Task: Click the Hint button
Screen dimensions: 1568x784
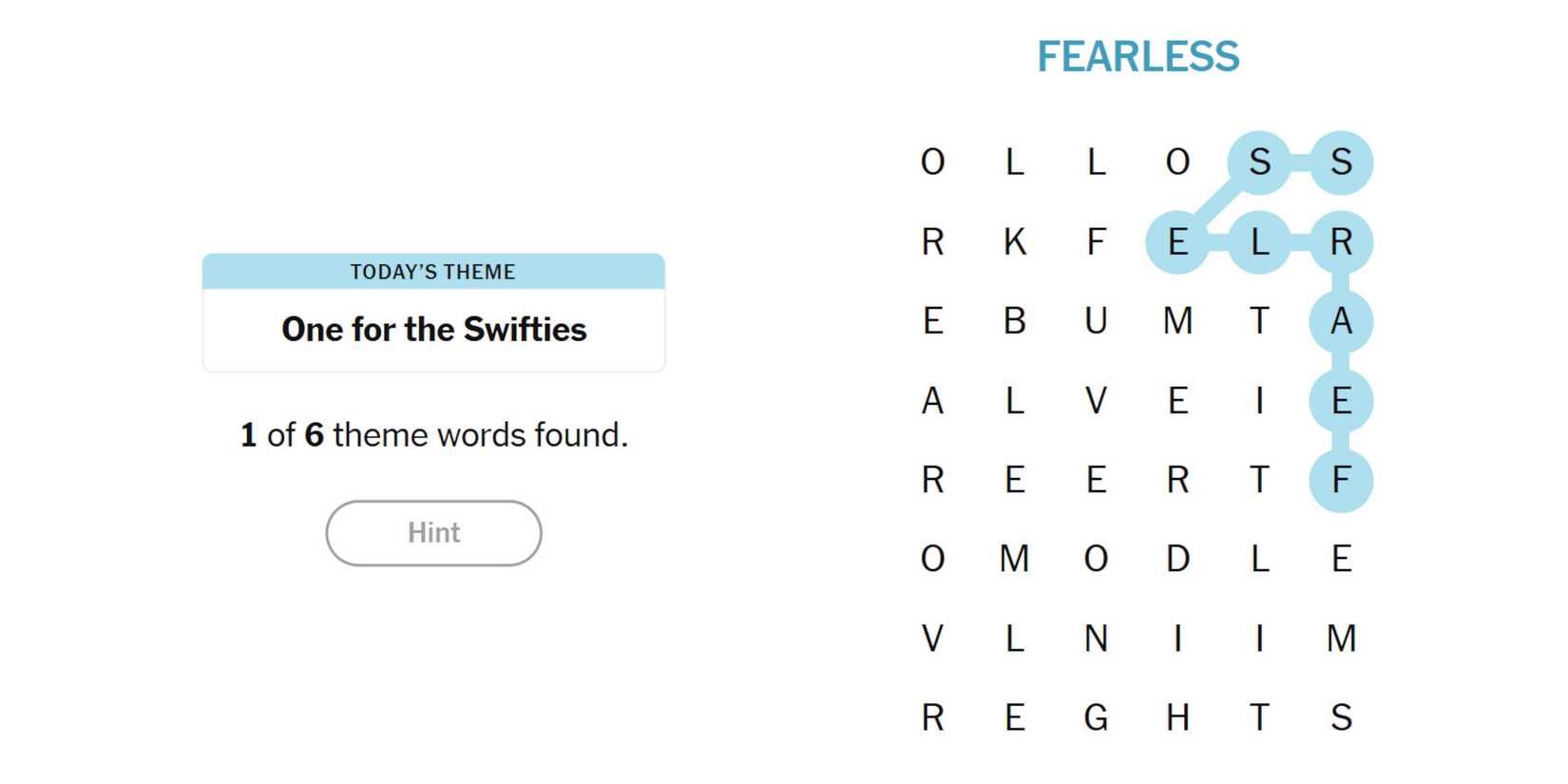Action: pos(433,533)
